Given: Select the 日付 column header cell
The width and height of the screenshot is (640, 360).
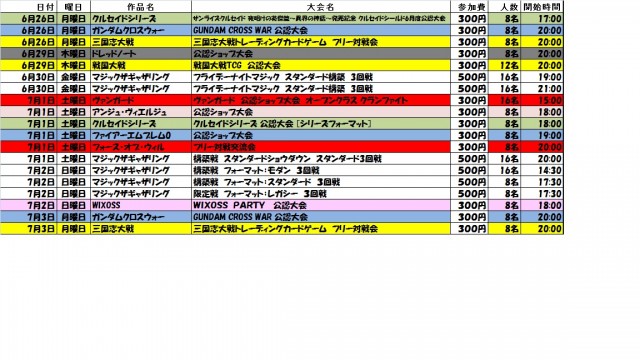Looking at the screenshot, I should click(29, 7).
